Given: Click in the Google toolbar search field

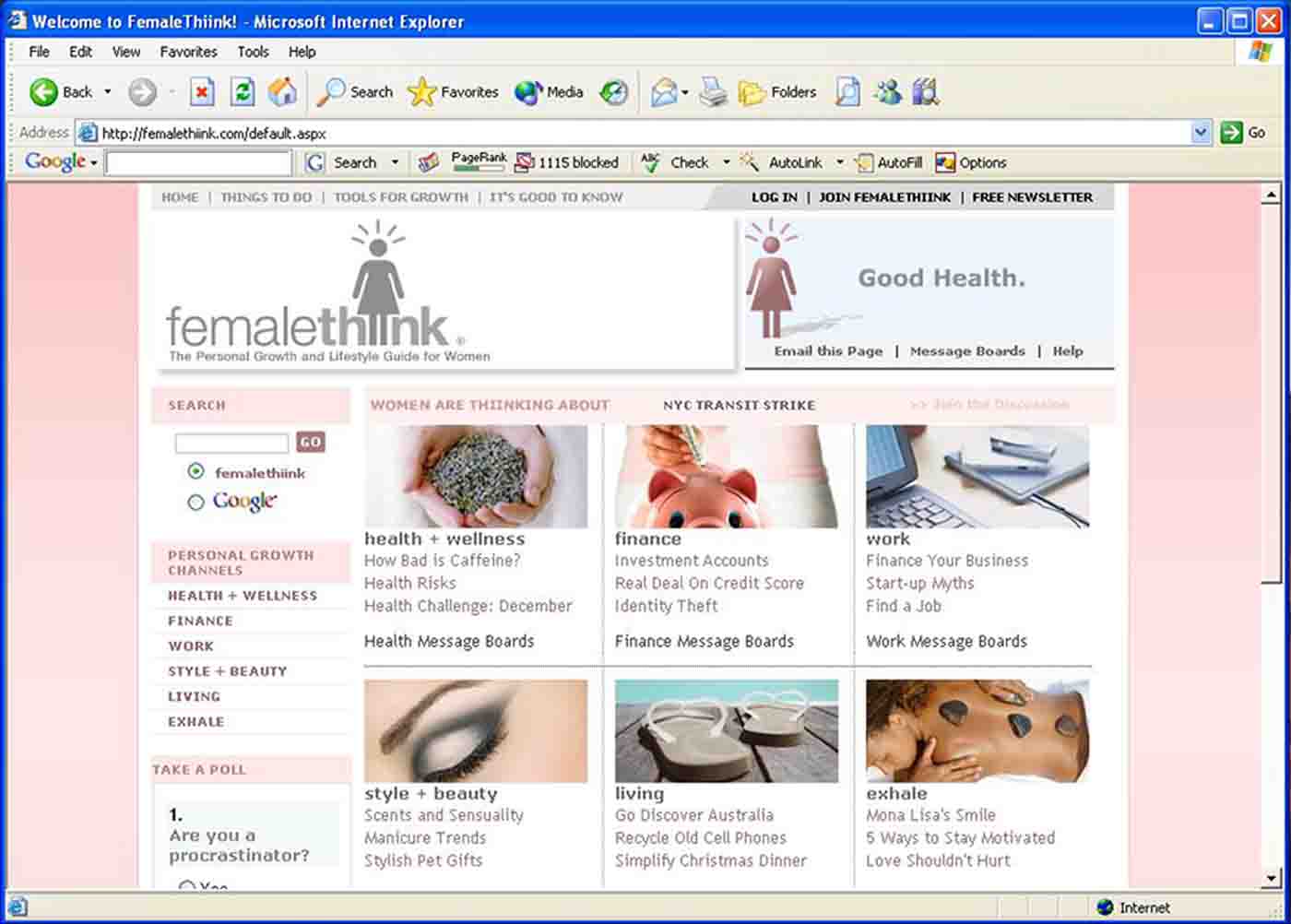Looking at the screenshot, I should 198,163.
